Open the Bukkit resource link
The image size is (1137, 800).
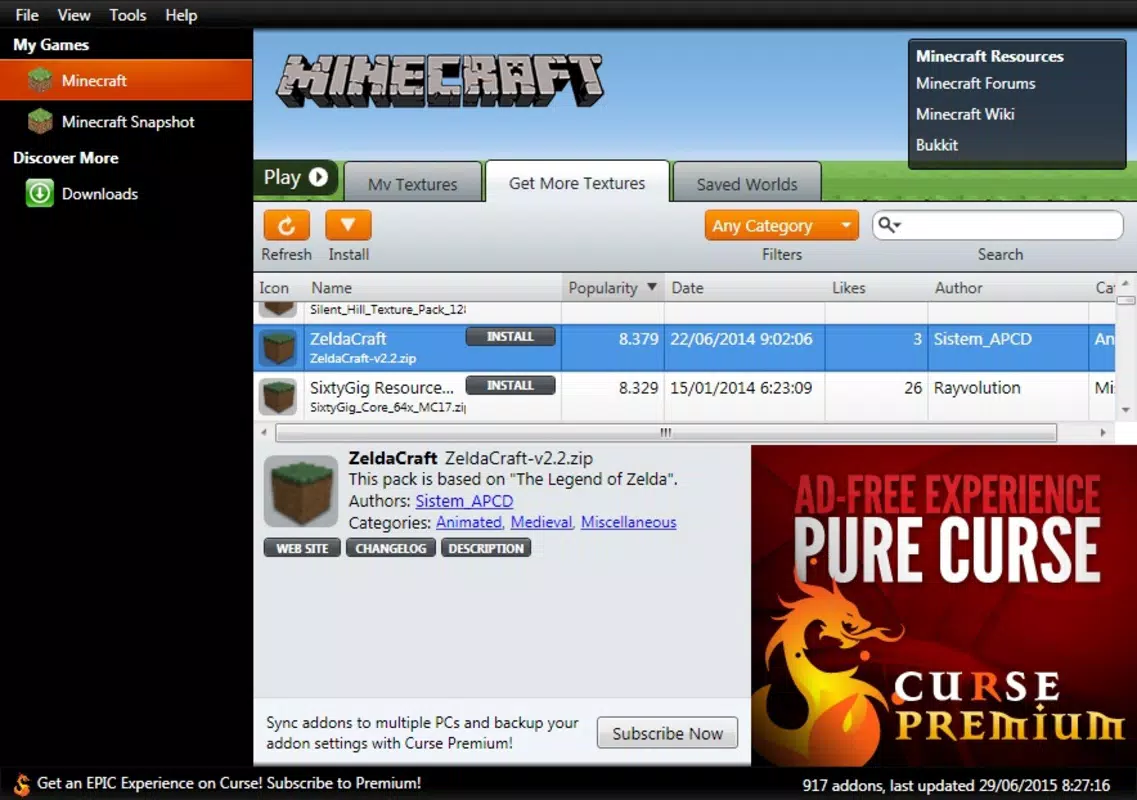(937, 145)
